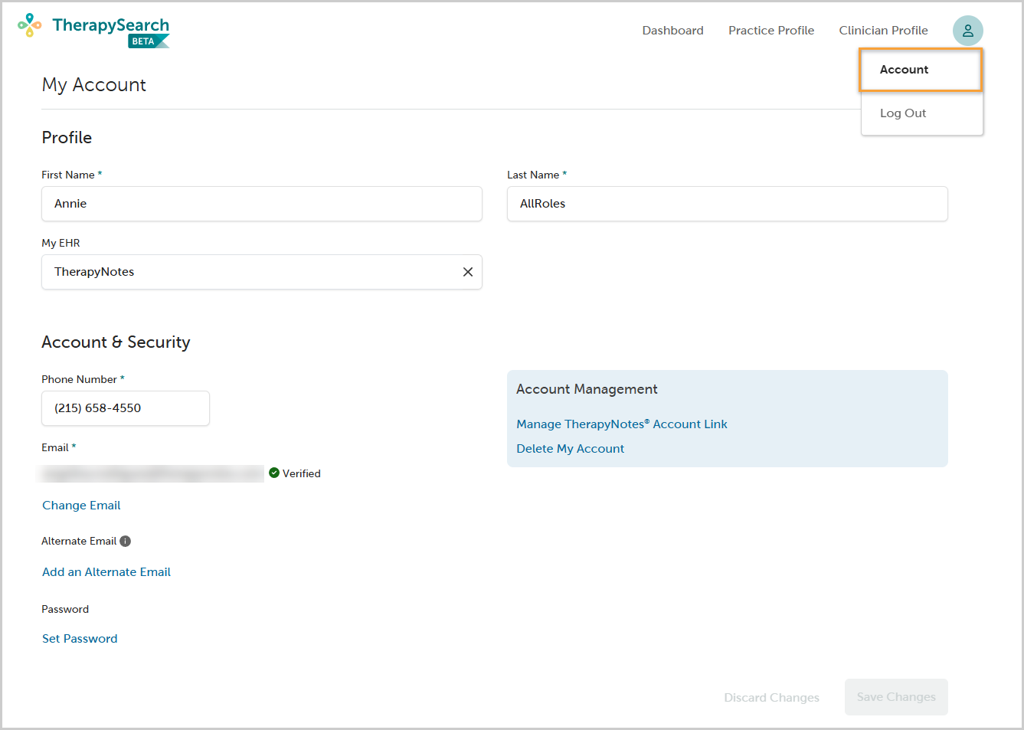Screen dimensions: 1024x730
Task: Open the My EHR combo box
Action: tap(250, 272)
